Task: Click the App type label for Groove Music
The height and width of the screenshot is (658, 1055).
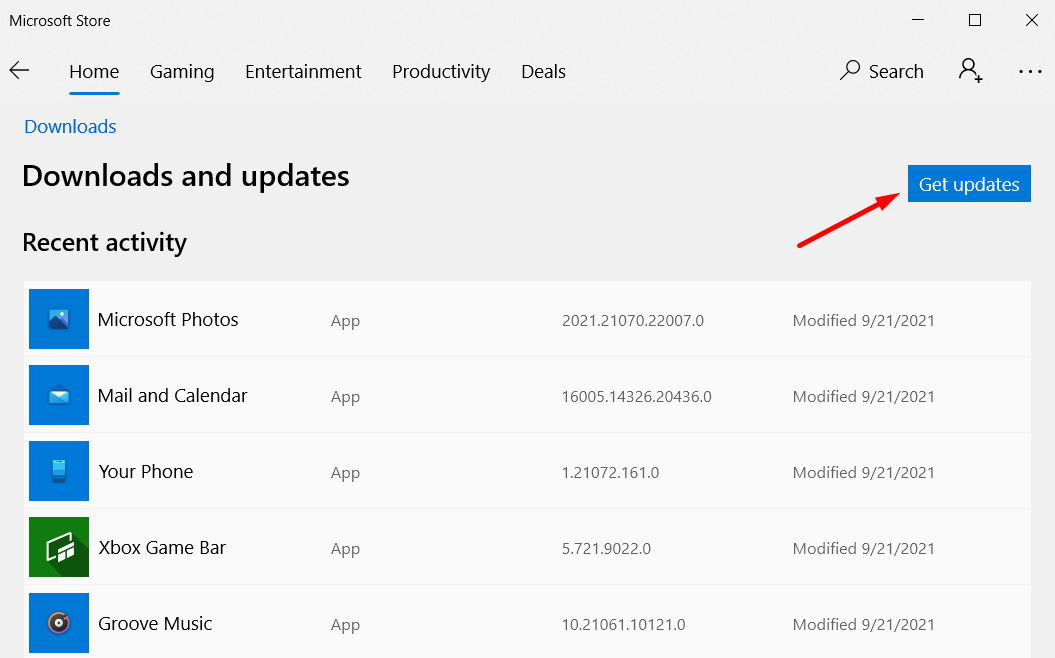Action: 345,626
